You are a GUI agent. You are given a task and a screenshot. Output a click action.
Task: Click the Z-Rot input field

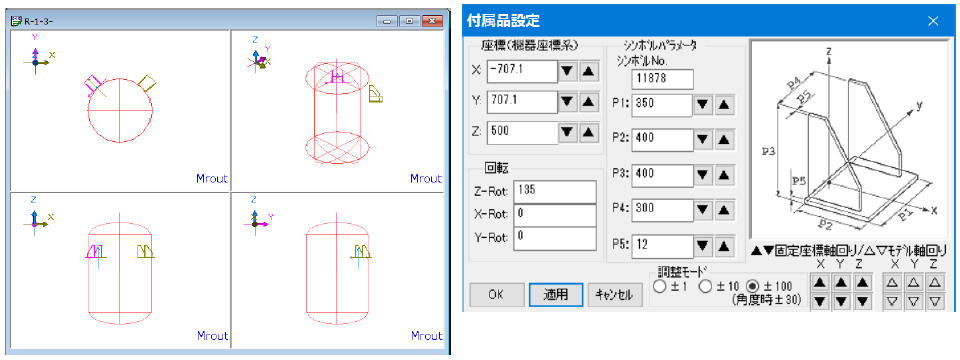555,192
